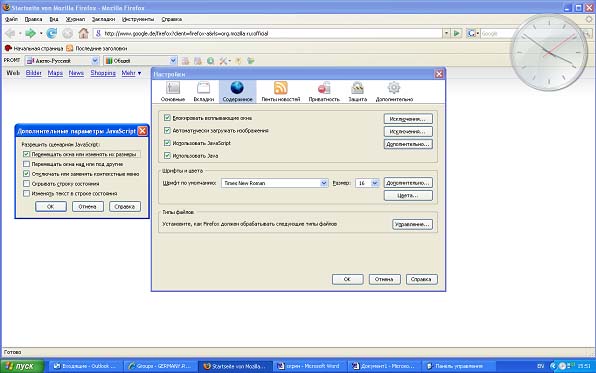This screenshot has height=373, width=596.
Task: Click the Пуск Start button
Action: click(22, 366)
